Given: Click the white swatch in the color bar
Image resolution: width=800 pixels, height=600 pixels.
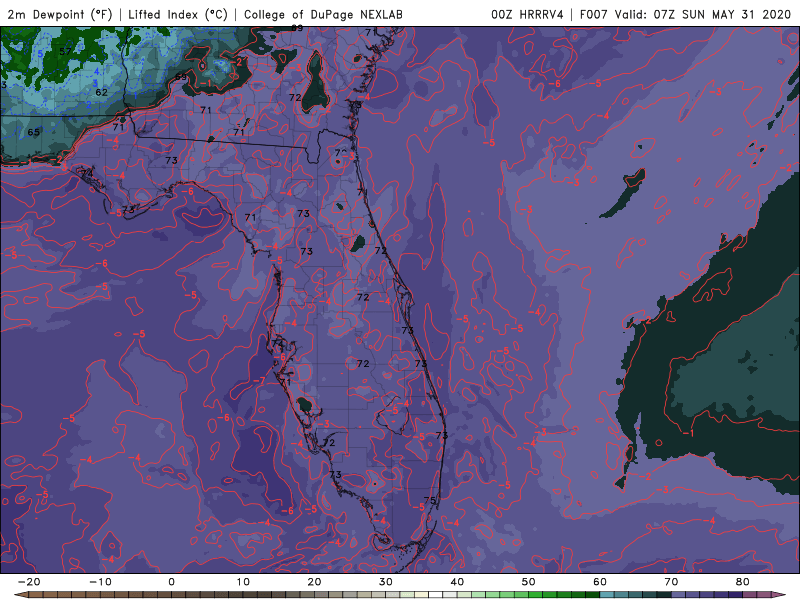Looking at the screenshot, I should click(436, 595).
